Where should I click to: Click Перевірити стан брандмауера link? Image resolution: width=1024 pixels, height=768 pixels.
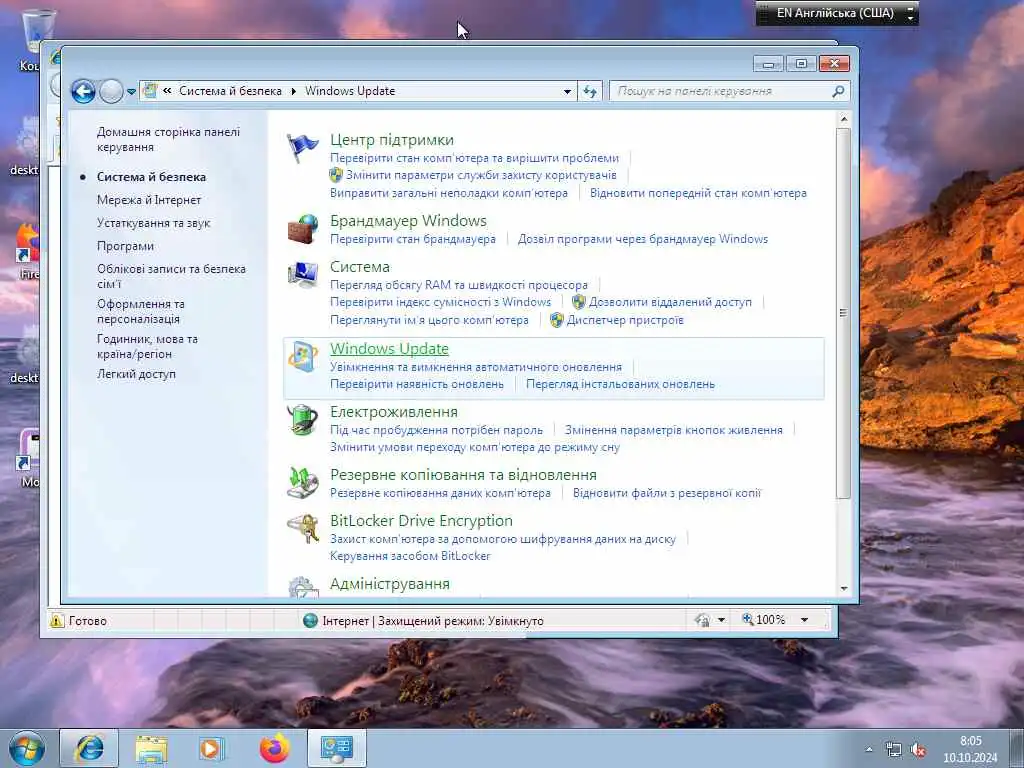pyautogui.click(x=413, y=239)
